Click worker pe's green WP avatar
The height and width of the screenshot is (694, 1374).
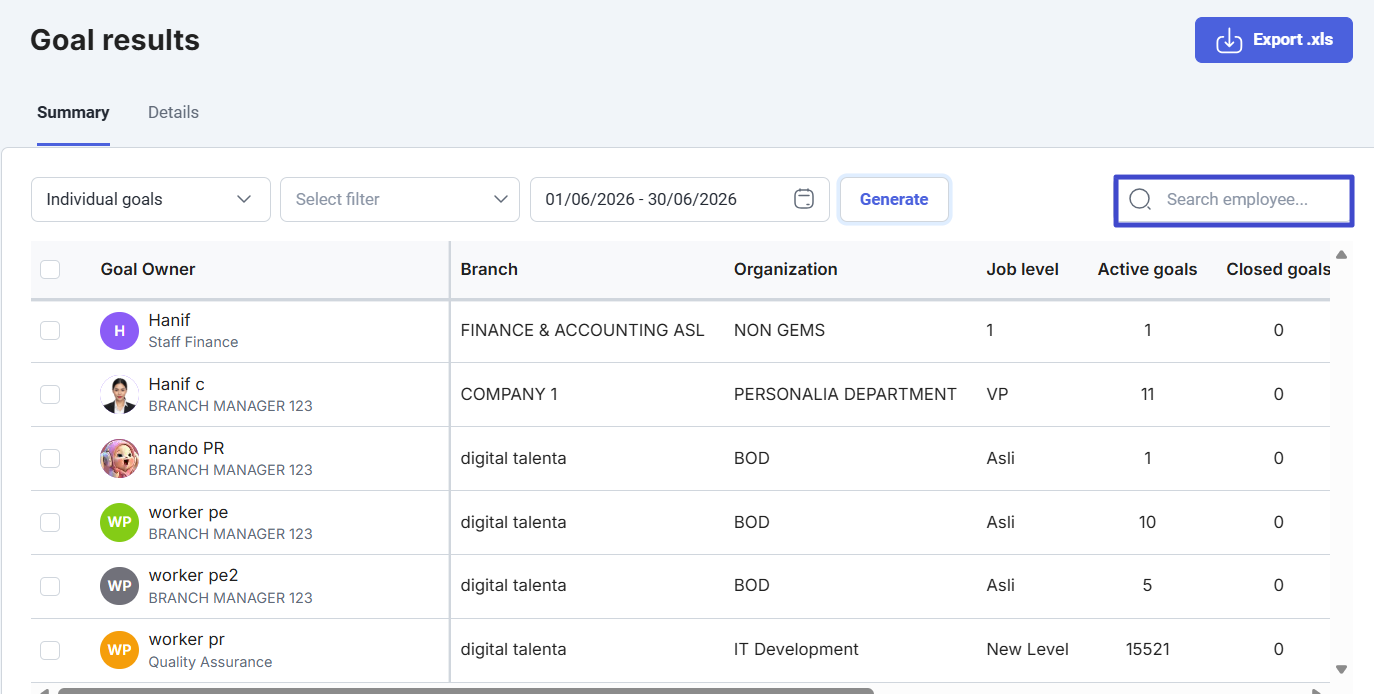click(119, 522)
